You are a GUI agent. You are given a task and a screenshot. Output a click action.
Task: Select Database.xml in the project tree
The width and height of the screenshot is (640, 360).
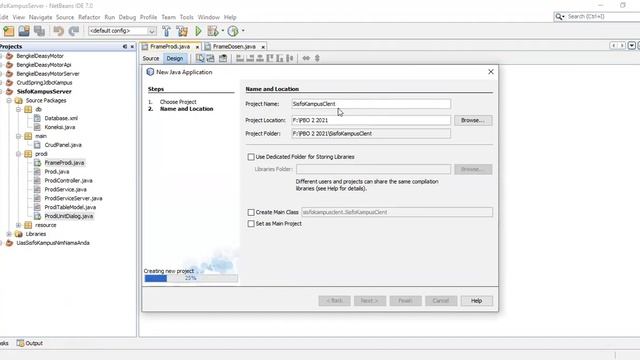click(x=61, y=118)
